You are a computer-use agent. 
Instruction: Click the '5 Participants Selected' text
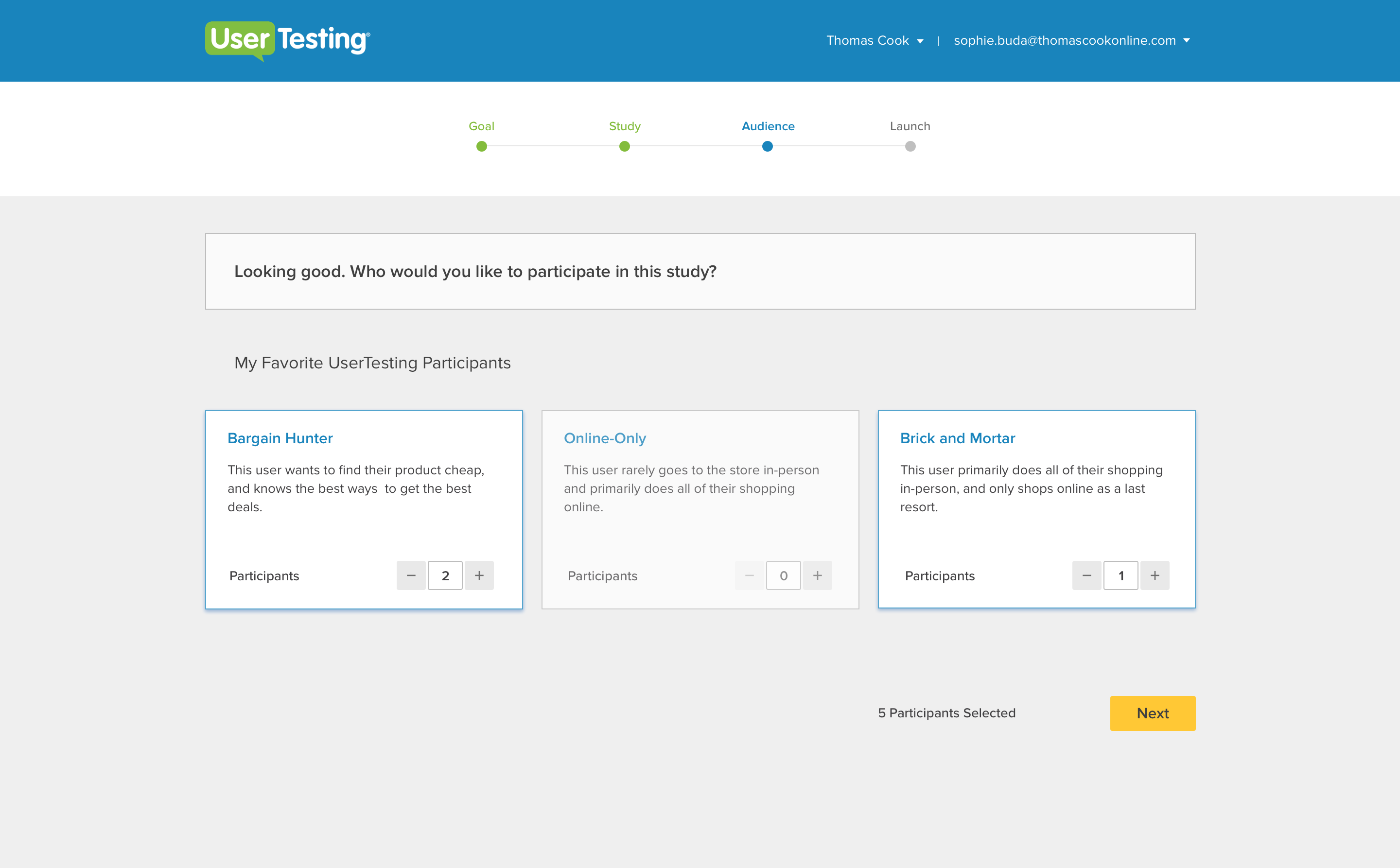(946, 713)
